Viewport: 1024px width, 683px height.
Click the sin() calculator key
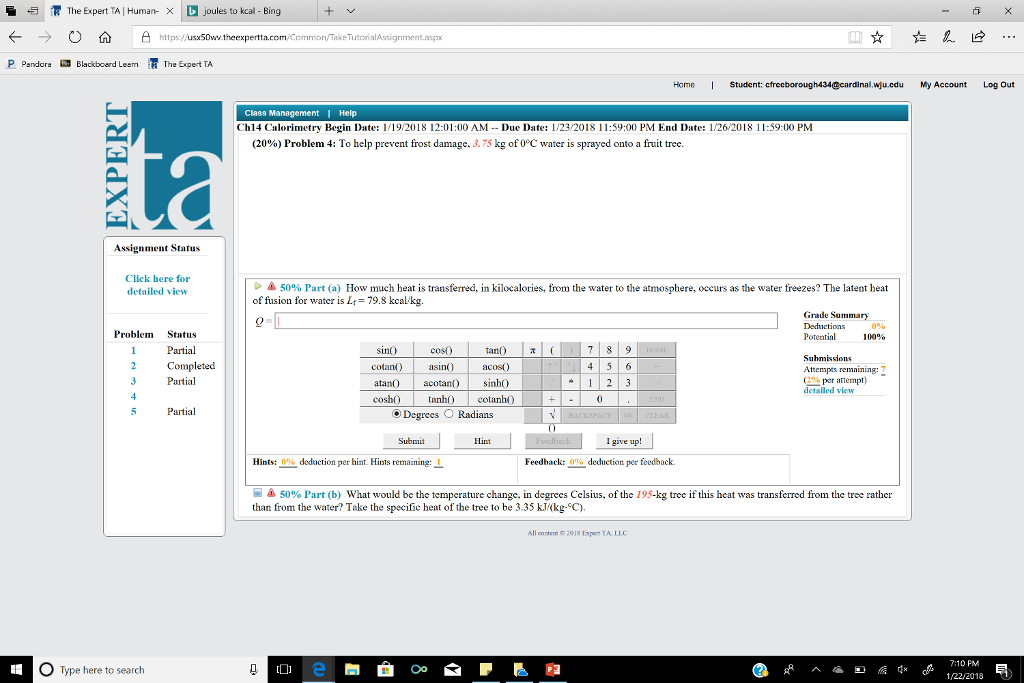(387, 351)
